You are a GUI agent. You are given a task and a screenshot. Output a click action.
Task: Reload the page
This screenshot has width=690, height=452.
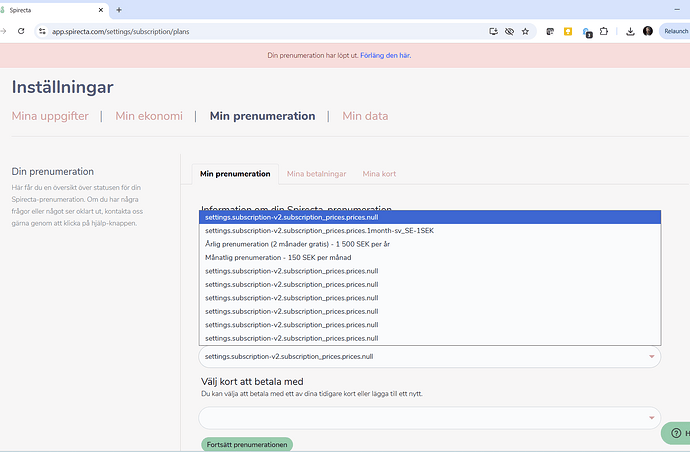tap(21, 31)
